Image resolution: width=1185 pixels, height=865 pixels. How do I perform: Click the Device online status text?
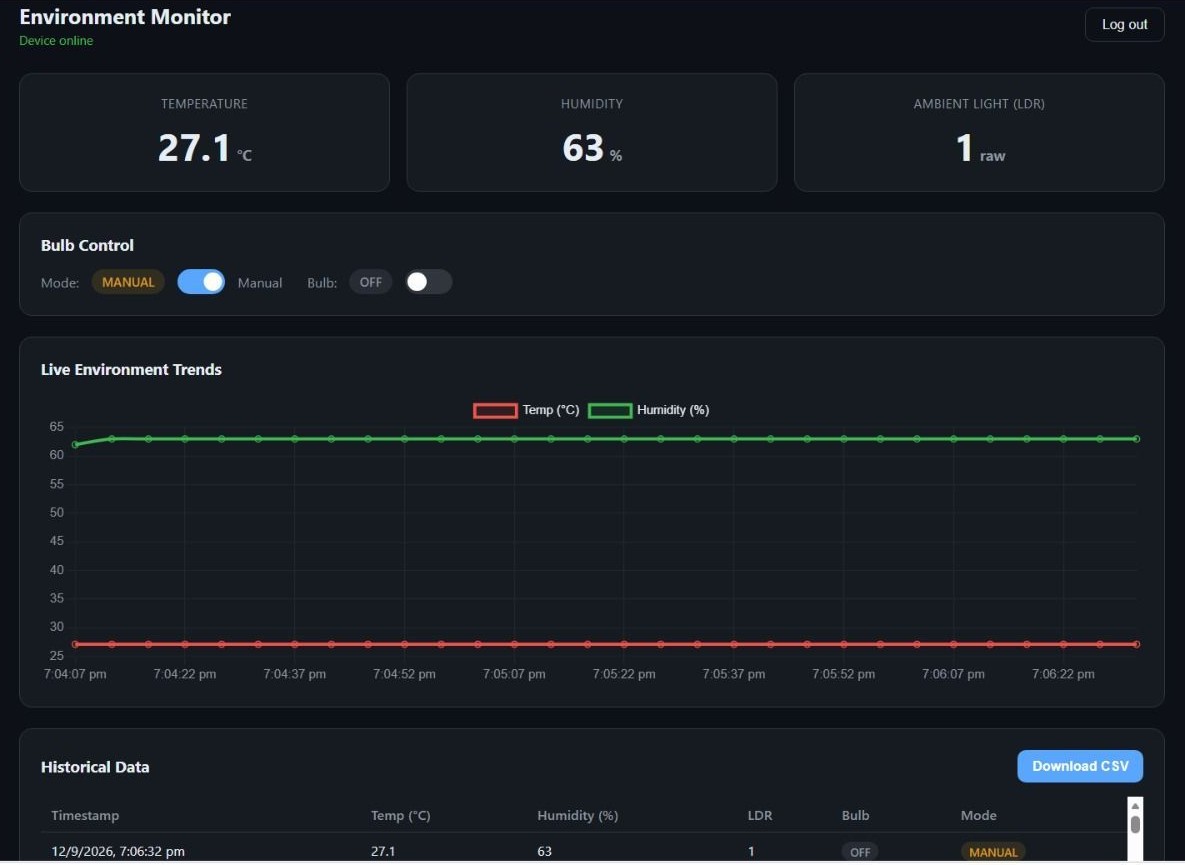pos(56,41)
